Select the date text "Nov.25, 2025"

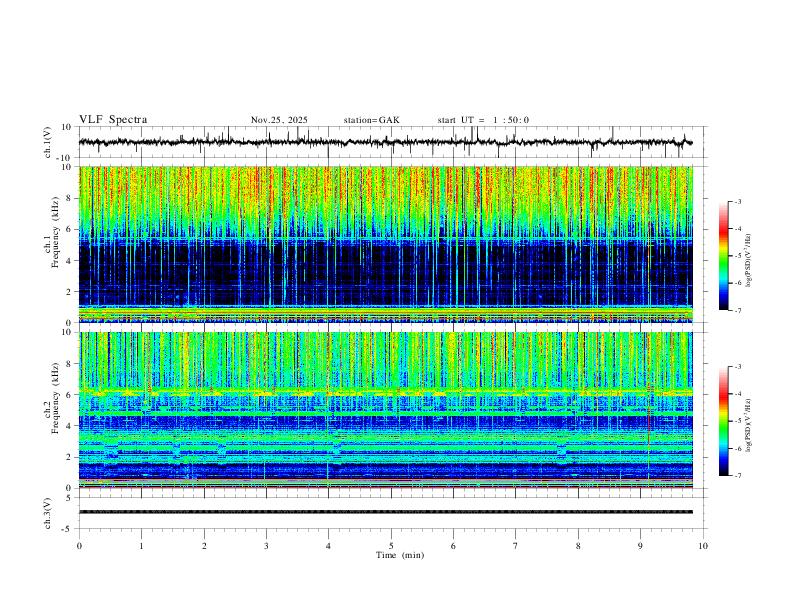279,120
